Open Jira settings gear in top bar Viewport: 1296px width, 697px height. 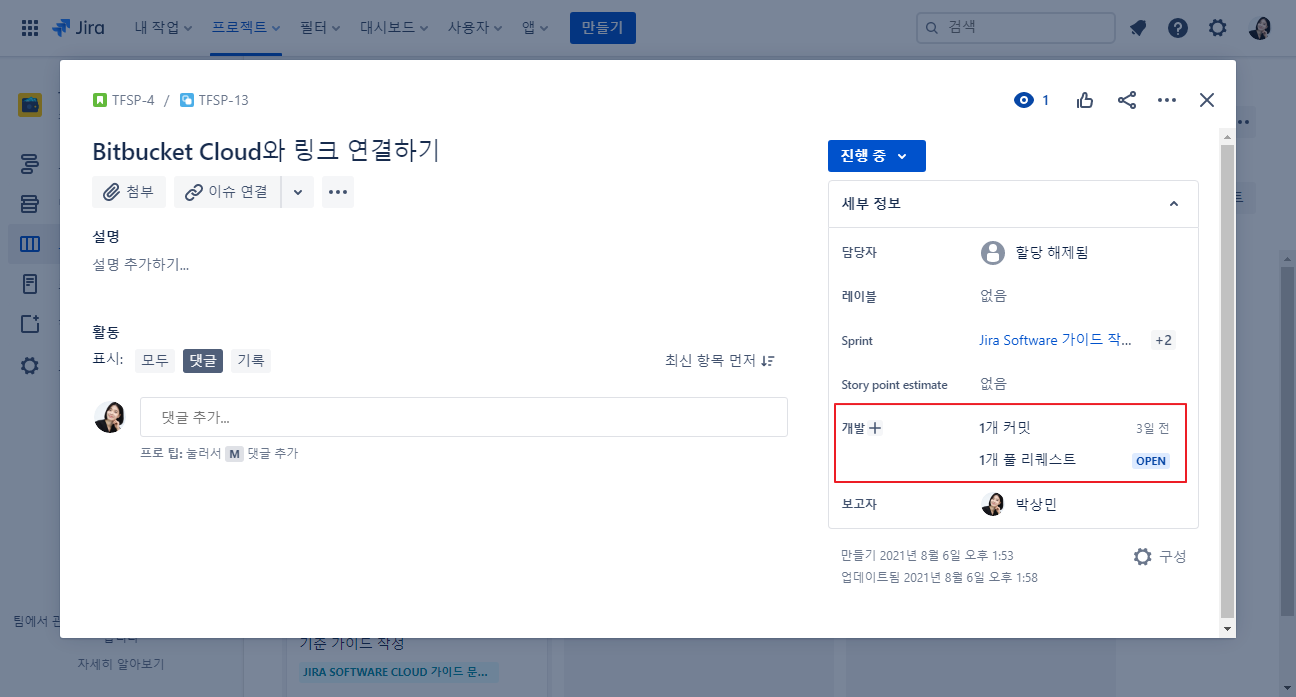[1217, 28]
